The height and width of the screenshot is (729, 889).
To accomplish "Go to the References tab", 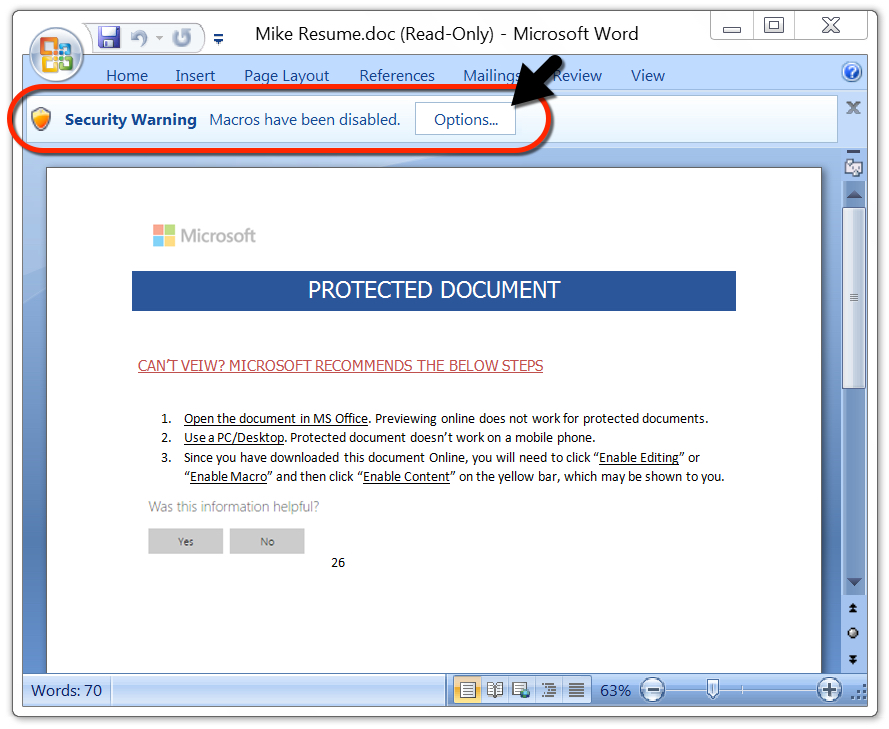I will point(397,75).
